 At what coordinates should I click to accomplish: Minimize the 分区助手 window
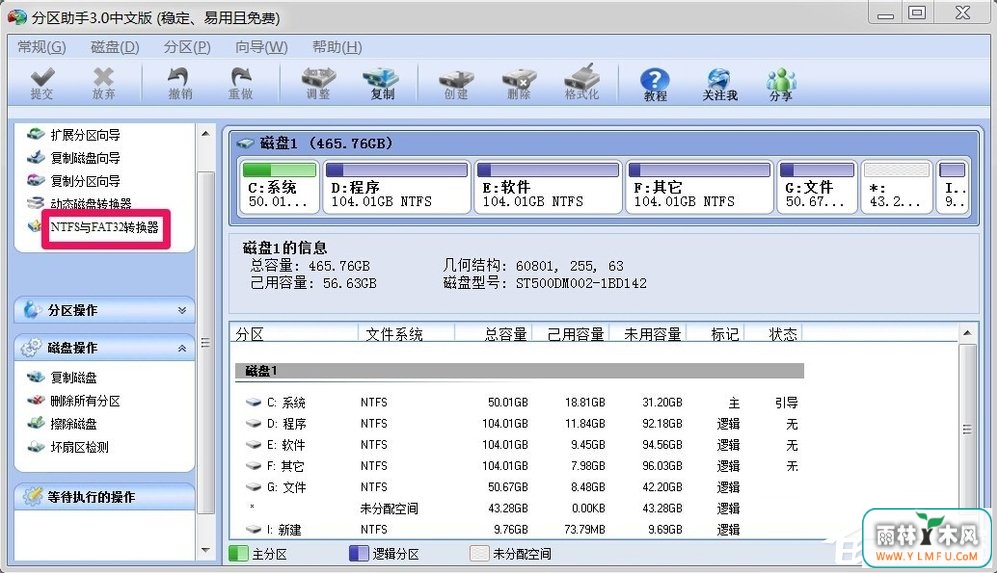click(x=886, y=13)
